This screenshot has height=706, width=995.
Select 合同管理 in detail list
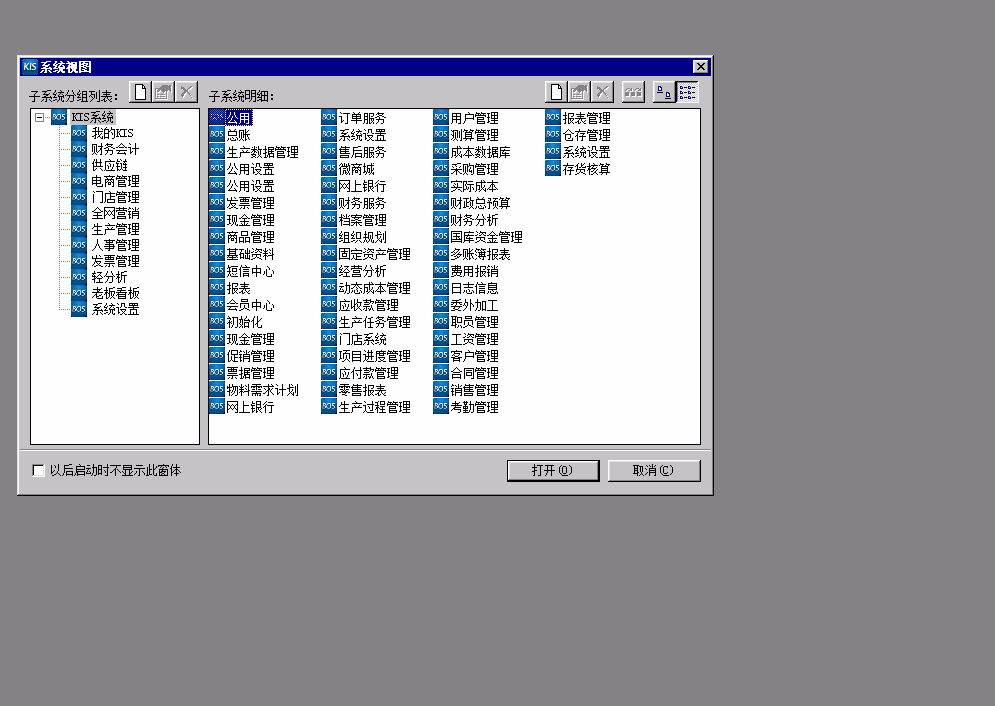tap(474, 373)
